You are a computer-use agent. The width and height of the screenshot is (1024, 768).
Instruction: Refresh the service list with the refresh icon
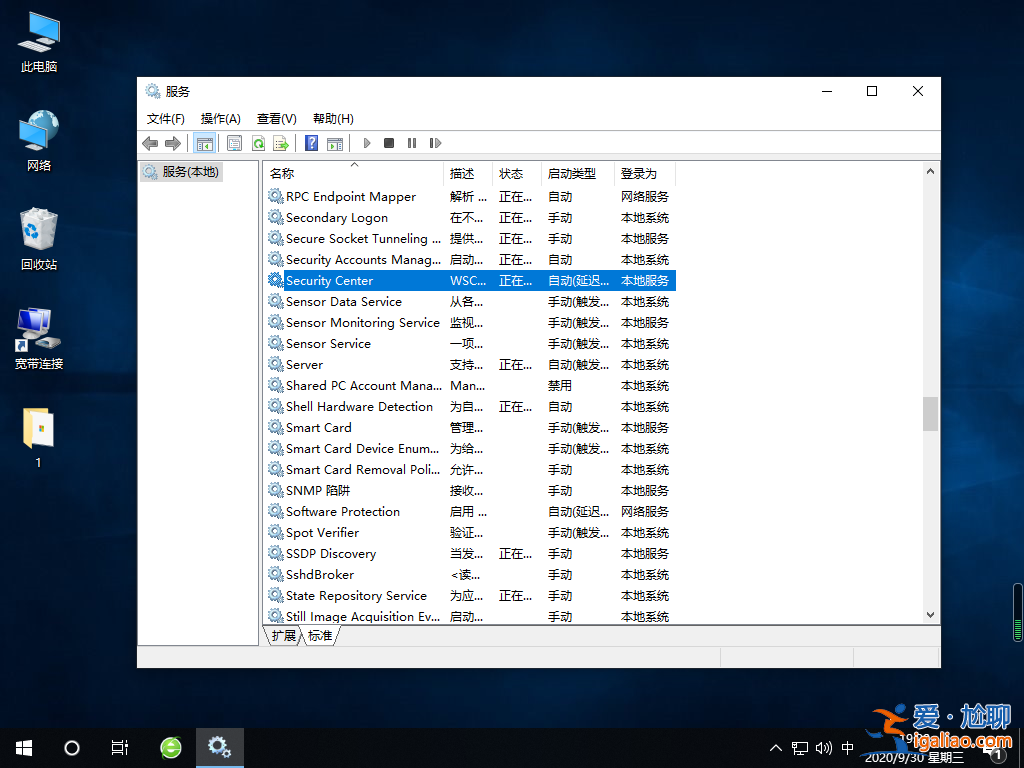coord(258,143)
